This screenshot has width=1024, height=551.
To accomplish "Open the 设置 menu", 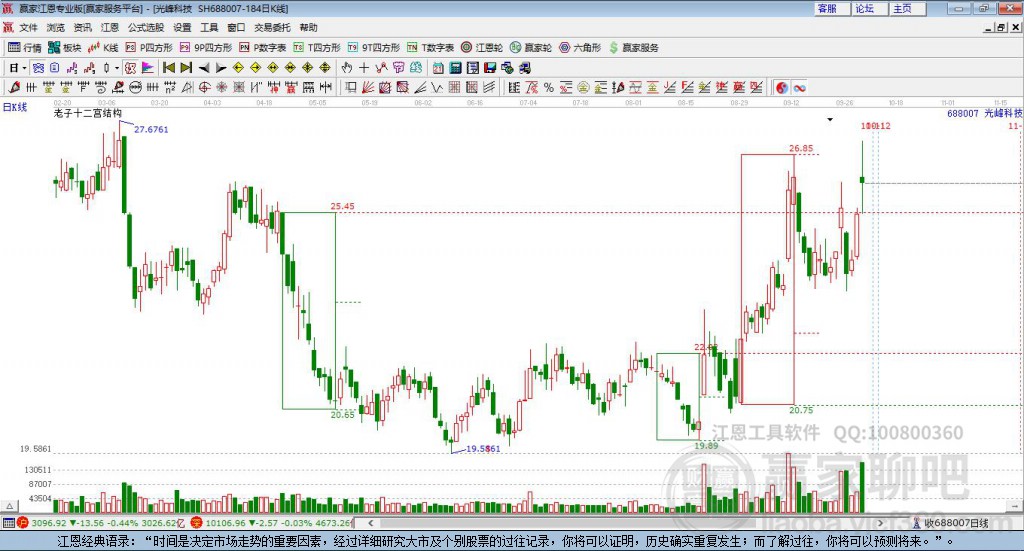I will coord(182,27).
